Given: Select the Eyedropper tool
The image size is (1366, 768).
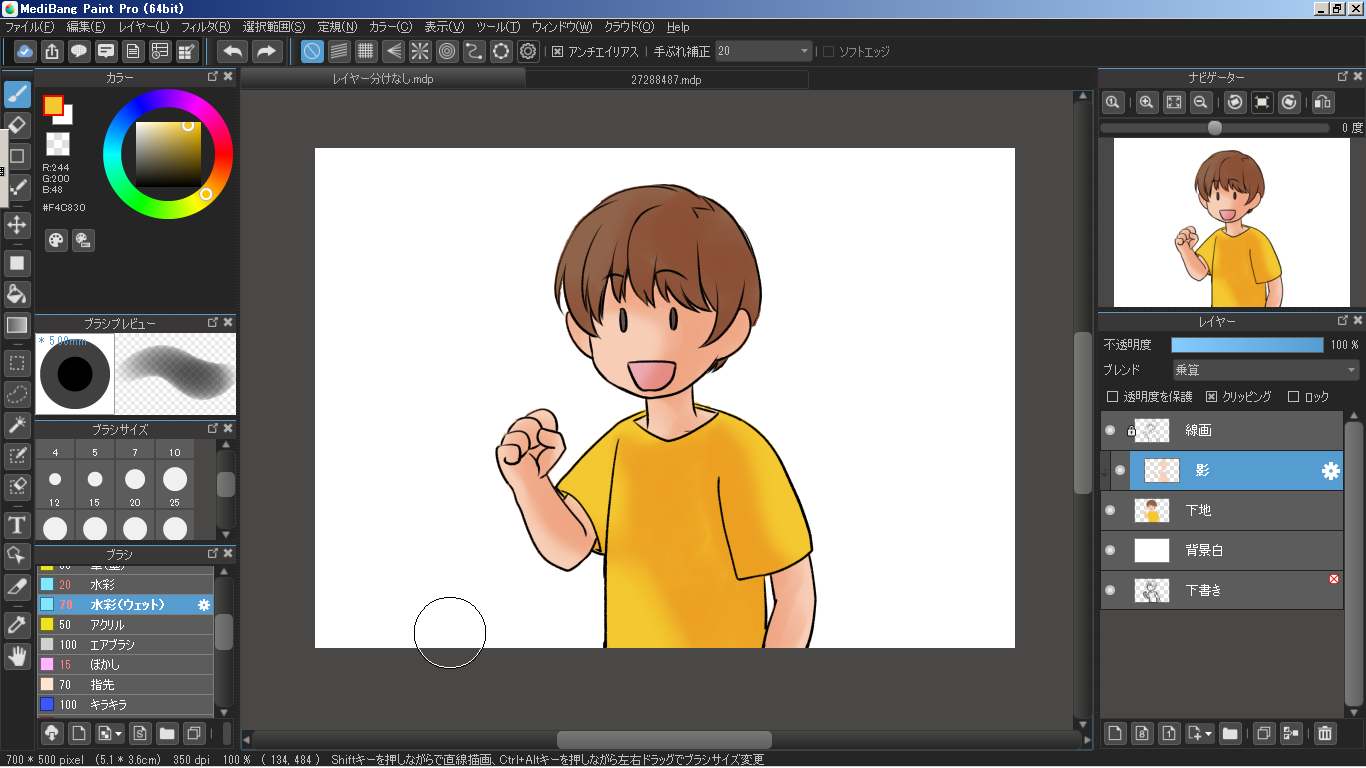Looking at the screenshot, I should tap(17, 625).
